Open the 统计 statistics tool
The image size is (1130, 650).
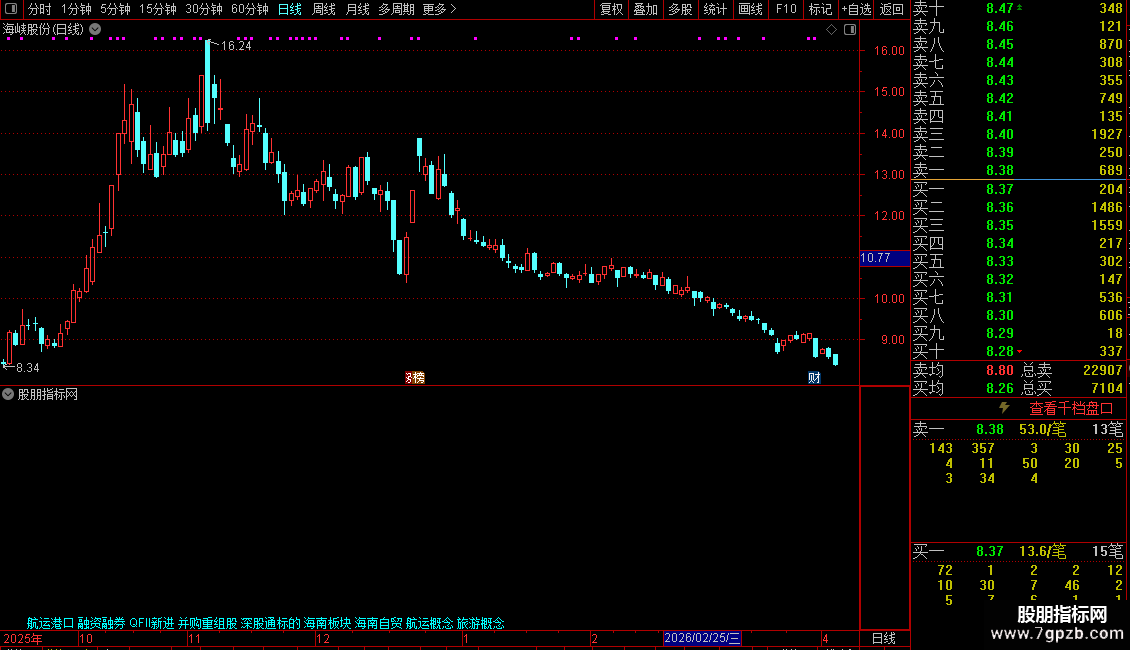(x=715, y=9)
